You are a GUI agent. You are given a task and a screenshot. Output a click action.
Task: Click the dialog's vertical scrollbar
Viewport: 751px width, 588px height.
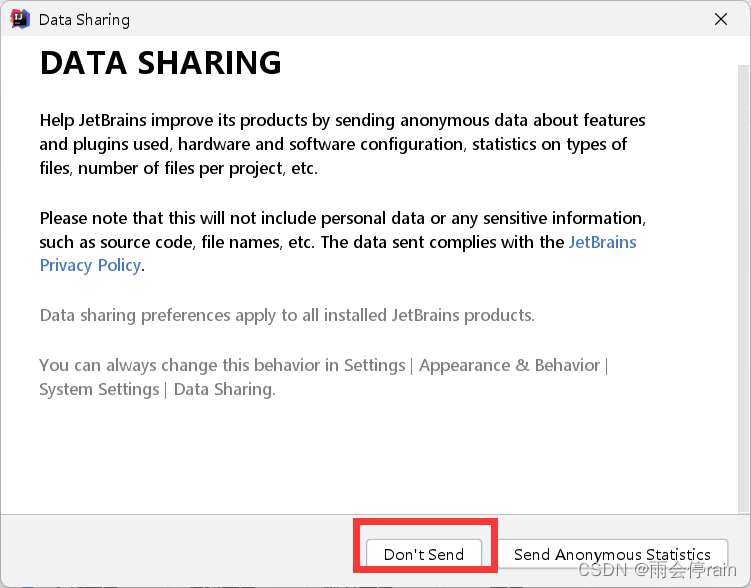744,287
